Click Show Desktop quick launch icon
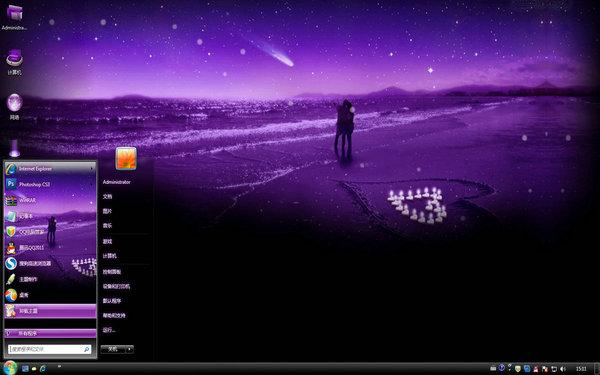 25,368
